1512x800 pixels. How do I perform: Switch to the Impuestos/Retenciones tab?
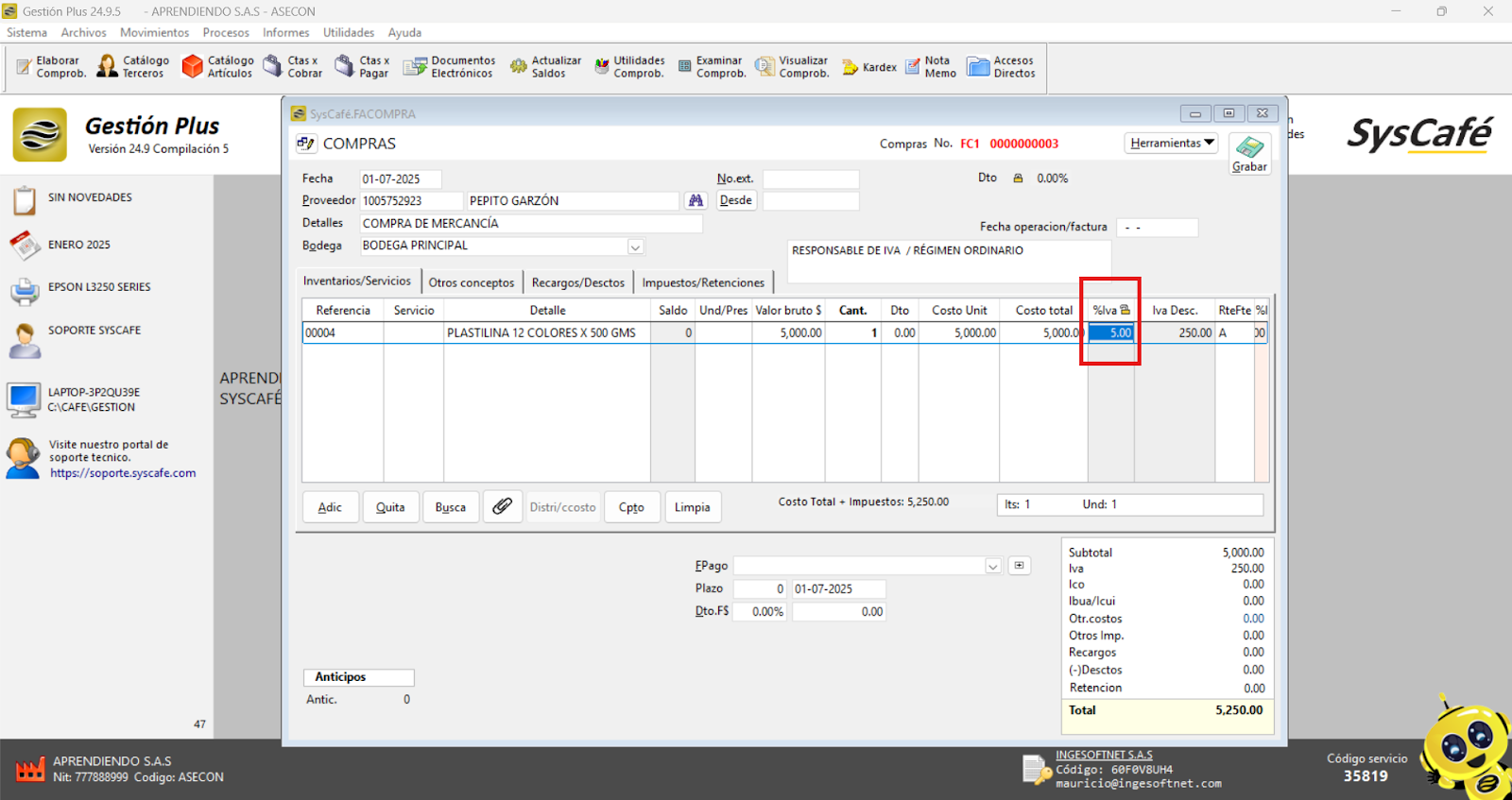coord(703,282)
